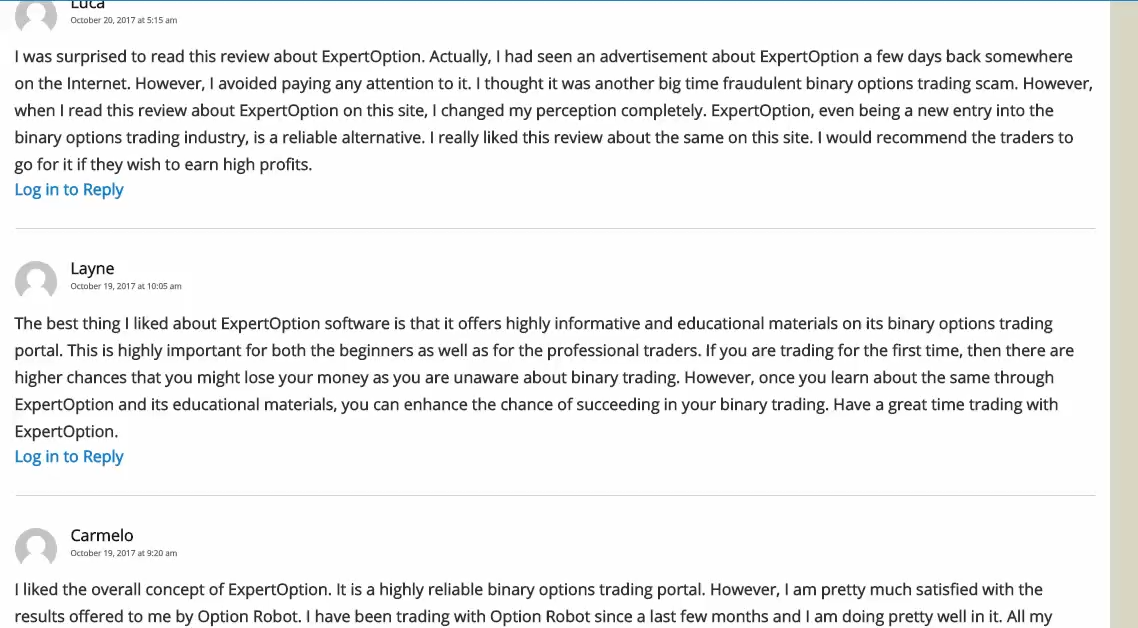Image resolution: width=1138 pixels, height=628 pixels.
Task: Click Layne's gray profile avatar
Action: 36,280
